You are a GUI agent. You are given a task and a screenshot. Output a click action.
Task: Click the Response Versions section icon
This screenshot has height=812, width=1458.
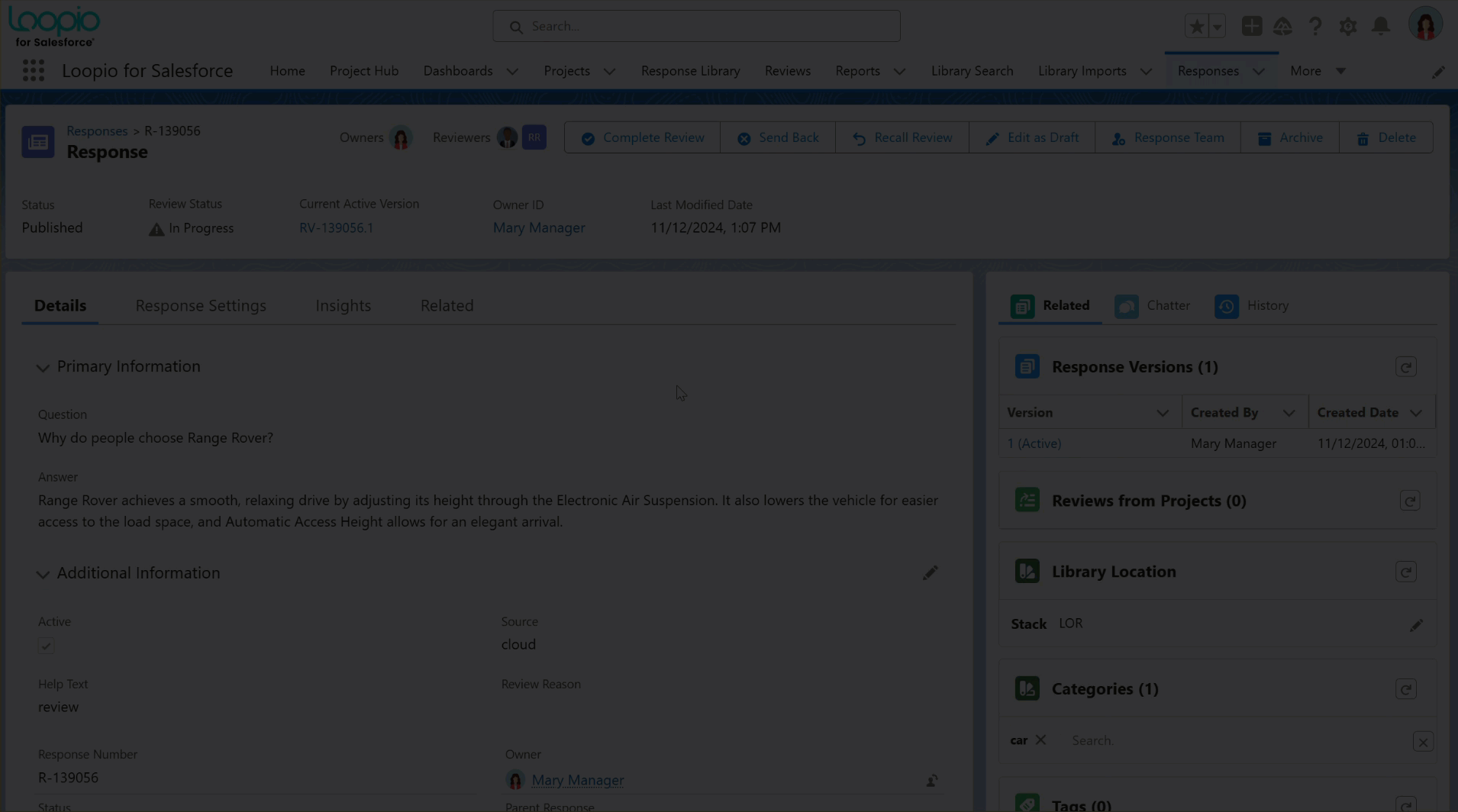coord(1027,367)
